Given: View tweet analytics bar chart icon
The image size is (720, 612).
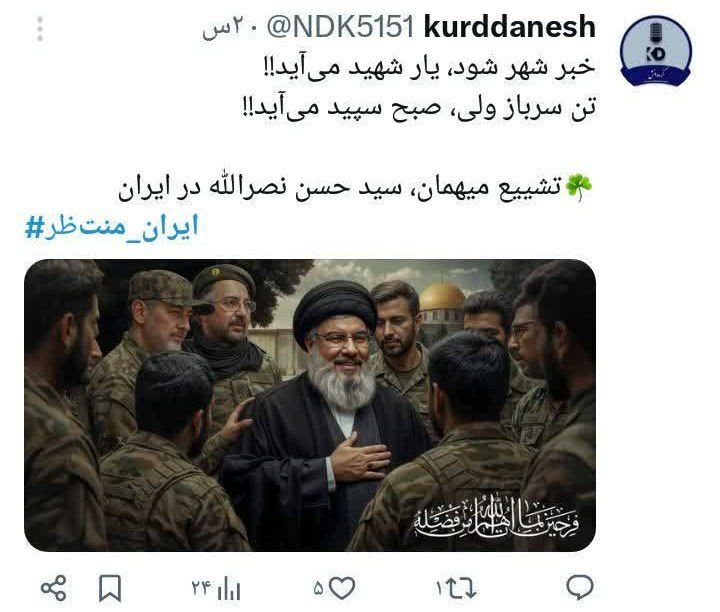Looking at the screenshot, I should 229,590.
